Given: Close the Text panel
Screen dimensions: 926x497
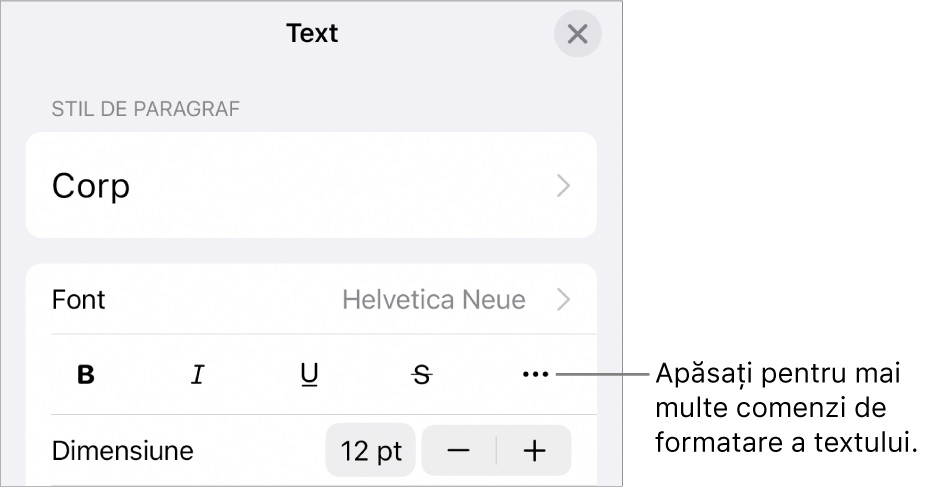Looking at the screenshot, I should 577,34.
